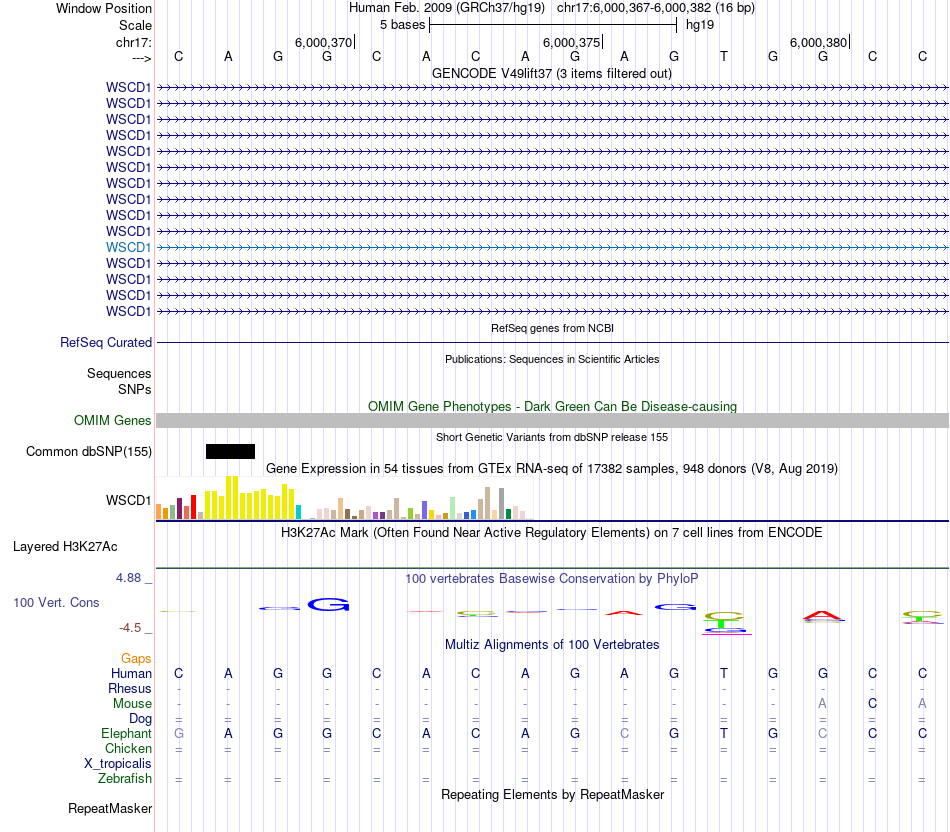Open the GTEx 'Gene Expression in 54 tissues' title

pos(552,468)
